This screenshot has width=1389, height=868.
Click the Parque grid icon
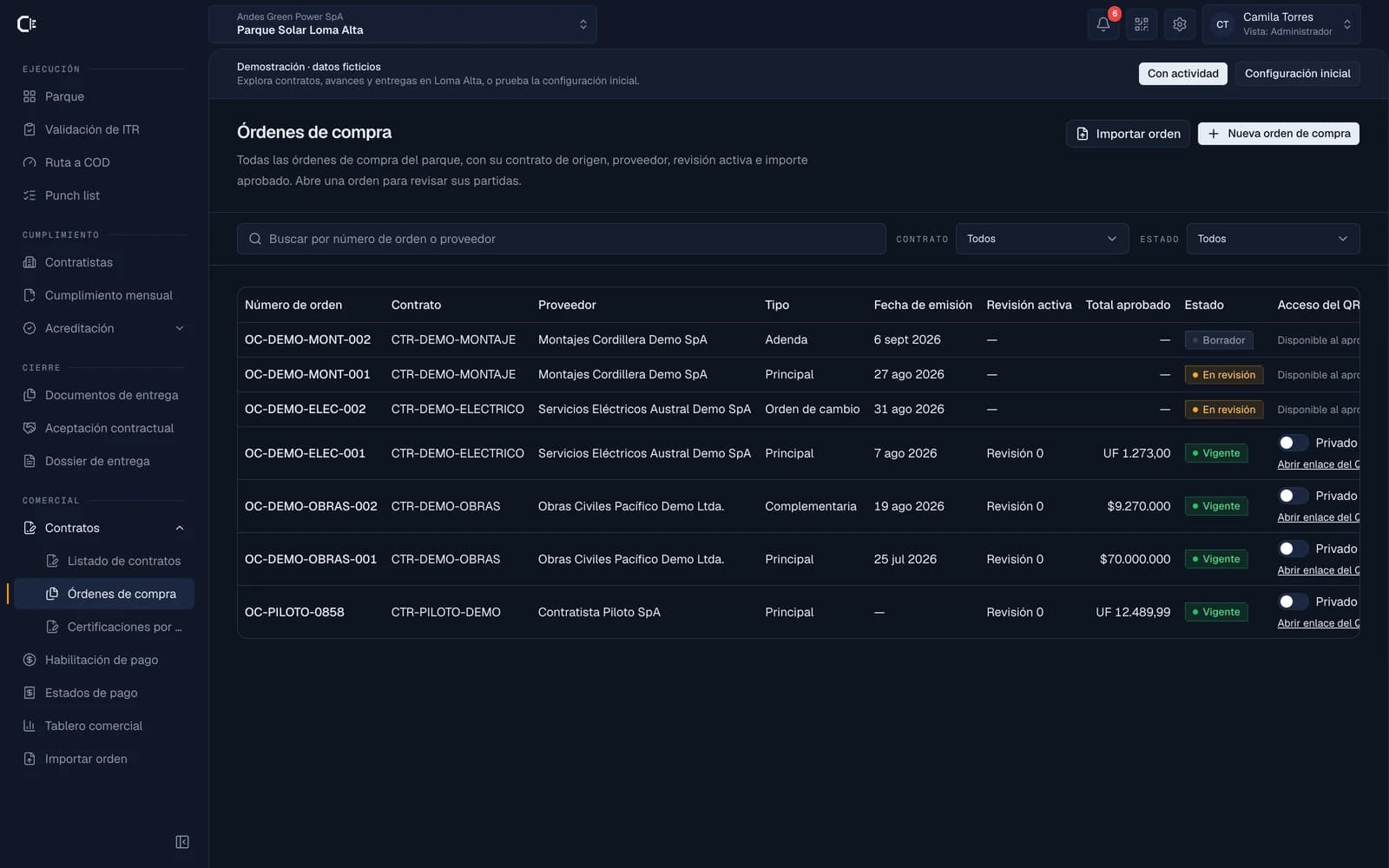pos(30,96)
